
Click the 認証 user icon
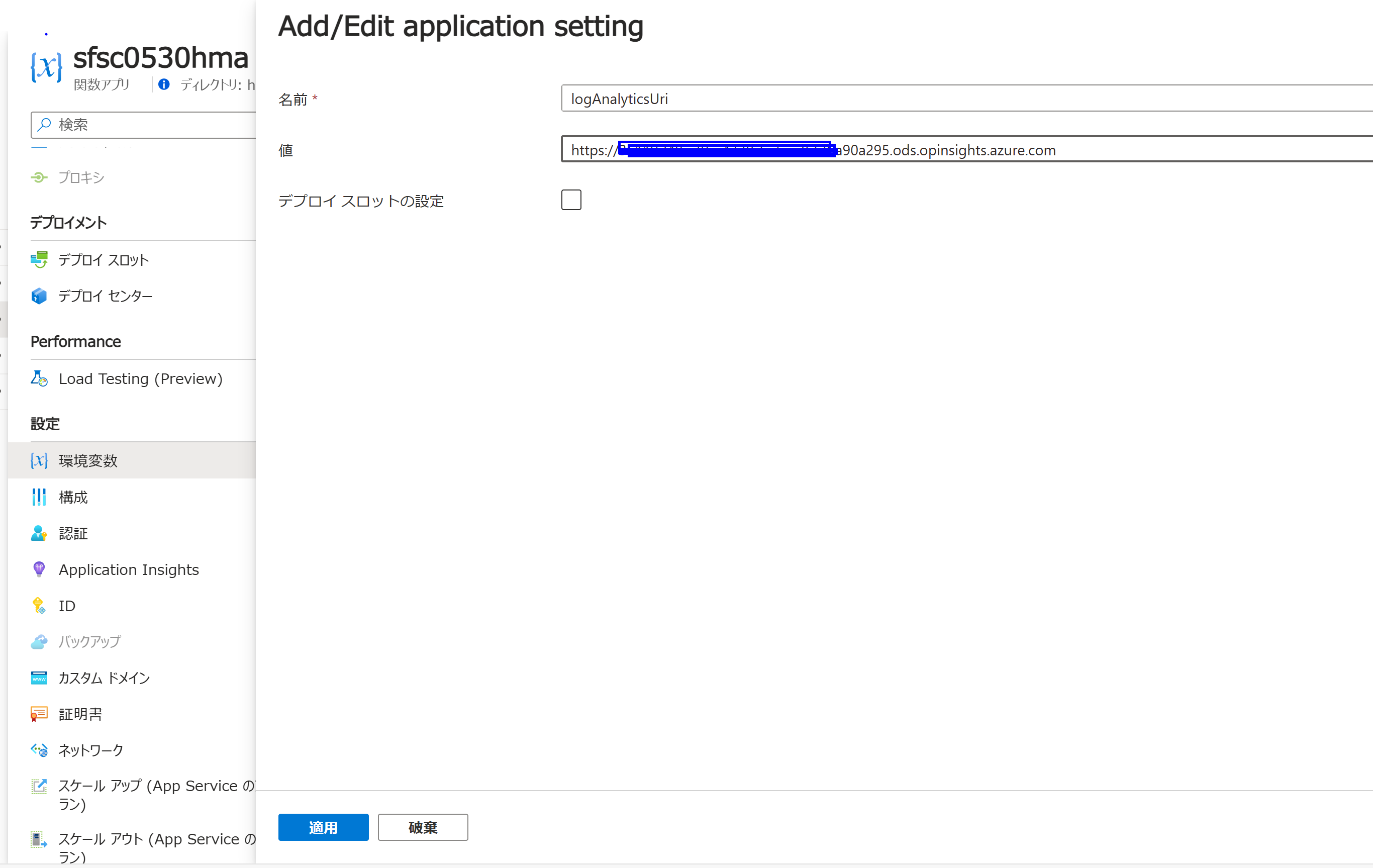point(39,533)
